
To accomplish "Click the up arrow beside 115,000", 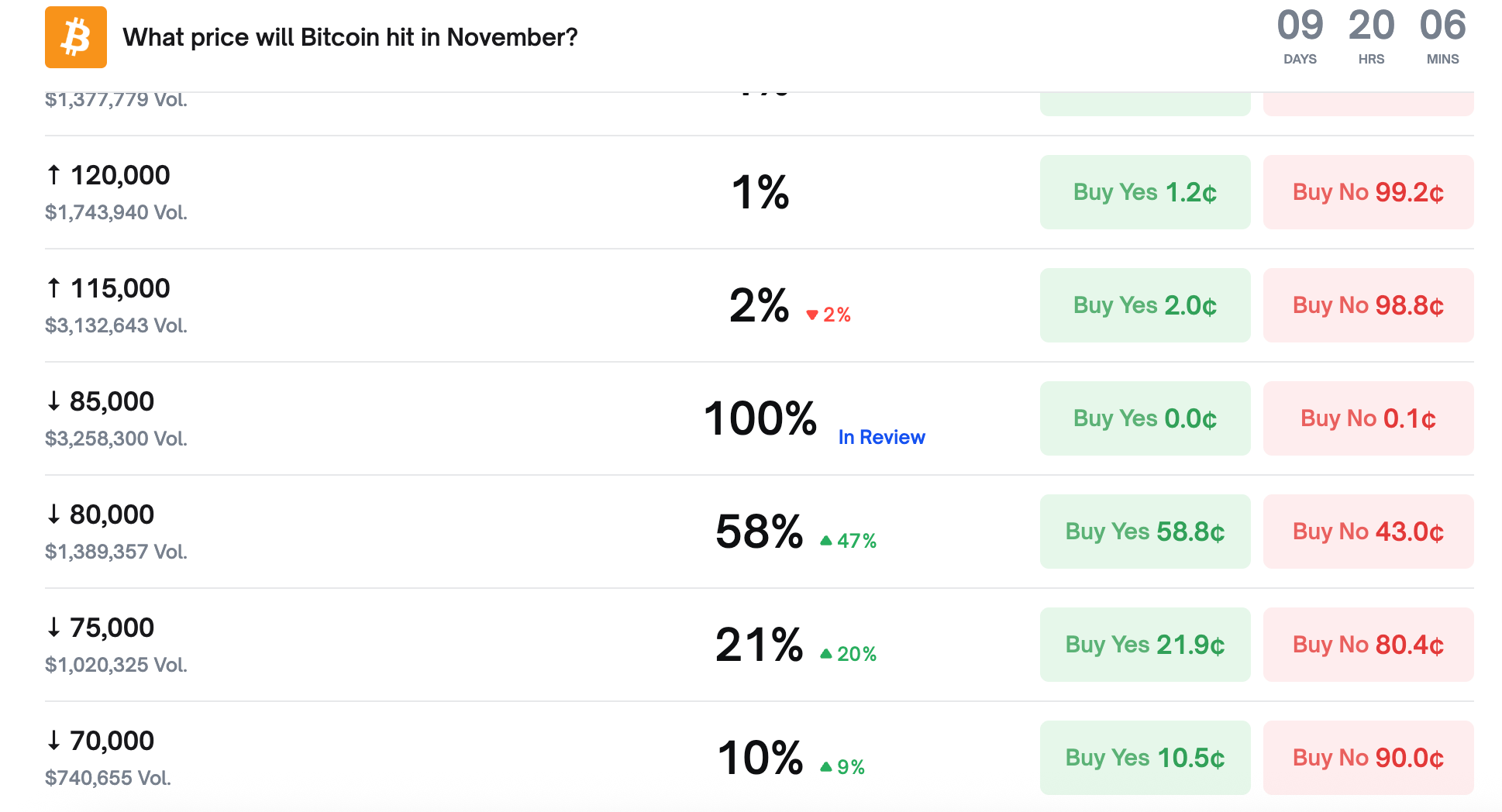I will pos(53,288).
